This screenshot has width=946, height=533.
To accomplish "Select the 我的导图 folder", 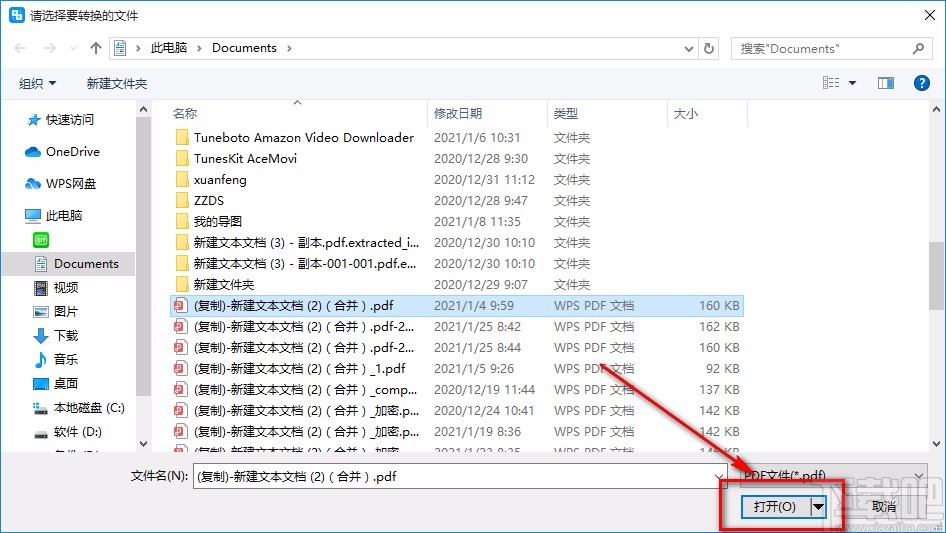I will tap(457, 222).
